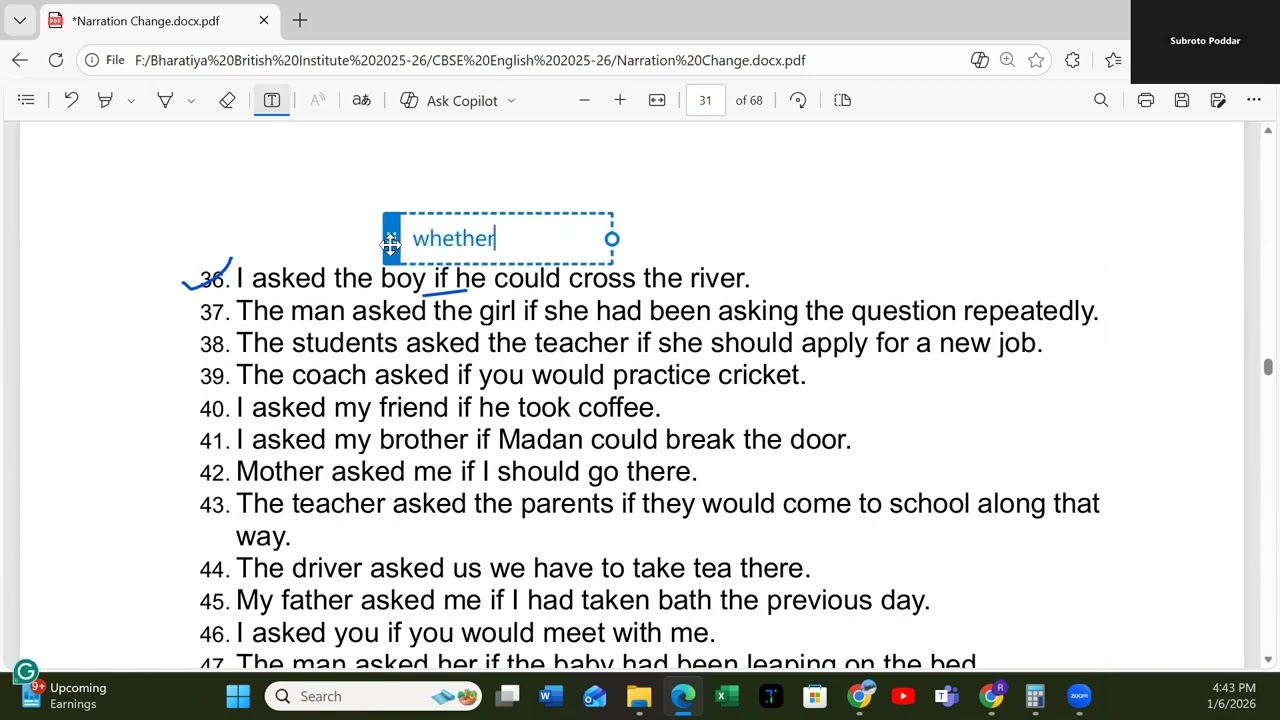The image size is (1280, 720).
Task: Click the vertical scrollbar thumb
Action: [x=1269, y=367]
